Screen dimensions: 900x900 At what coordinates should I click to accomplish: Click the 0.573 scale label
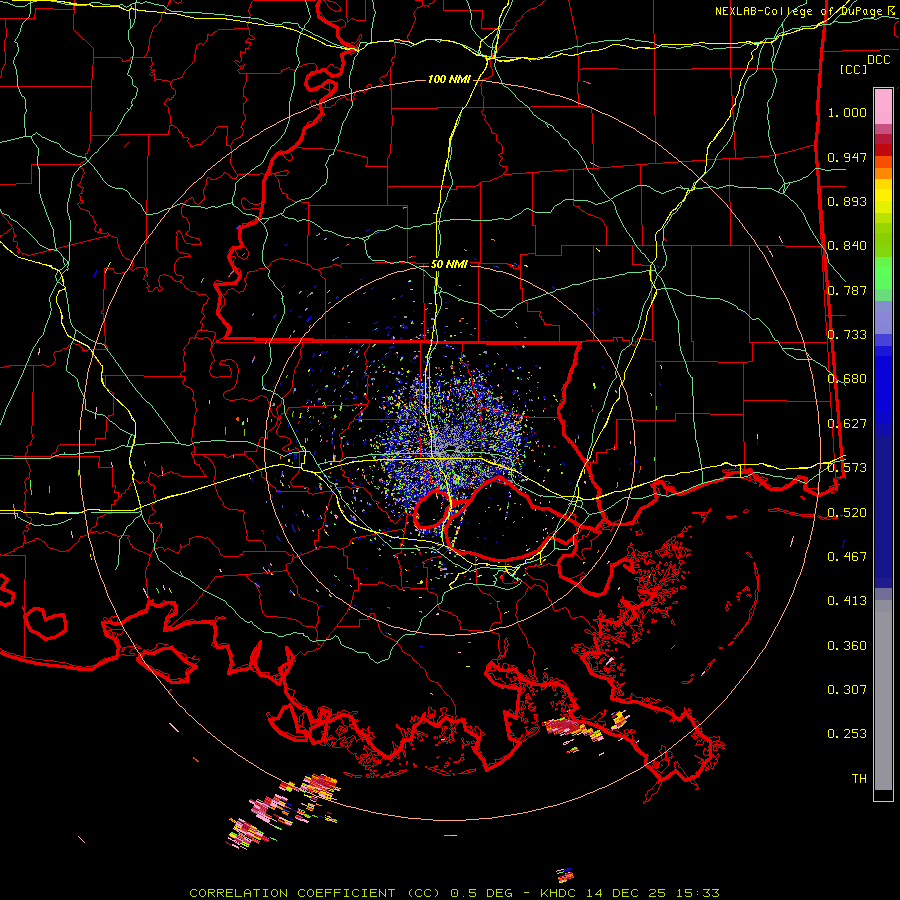847,468
